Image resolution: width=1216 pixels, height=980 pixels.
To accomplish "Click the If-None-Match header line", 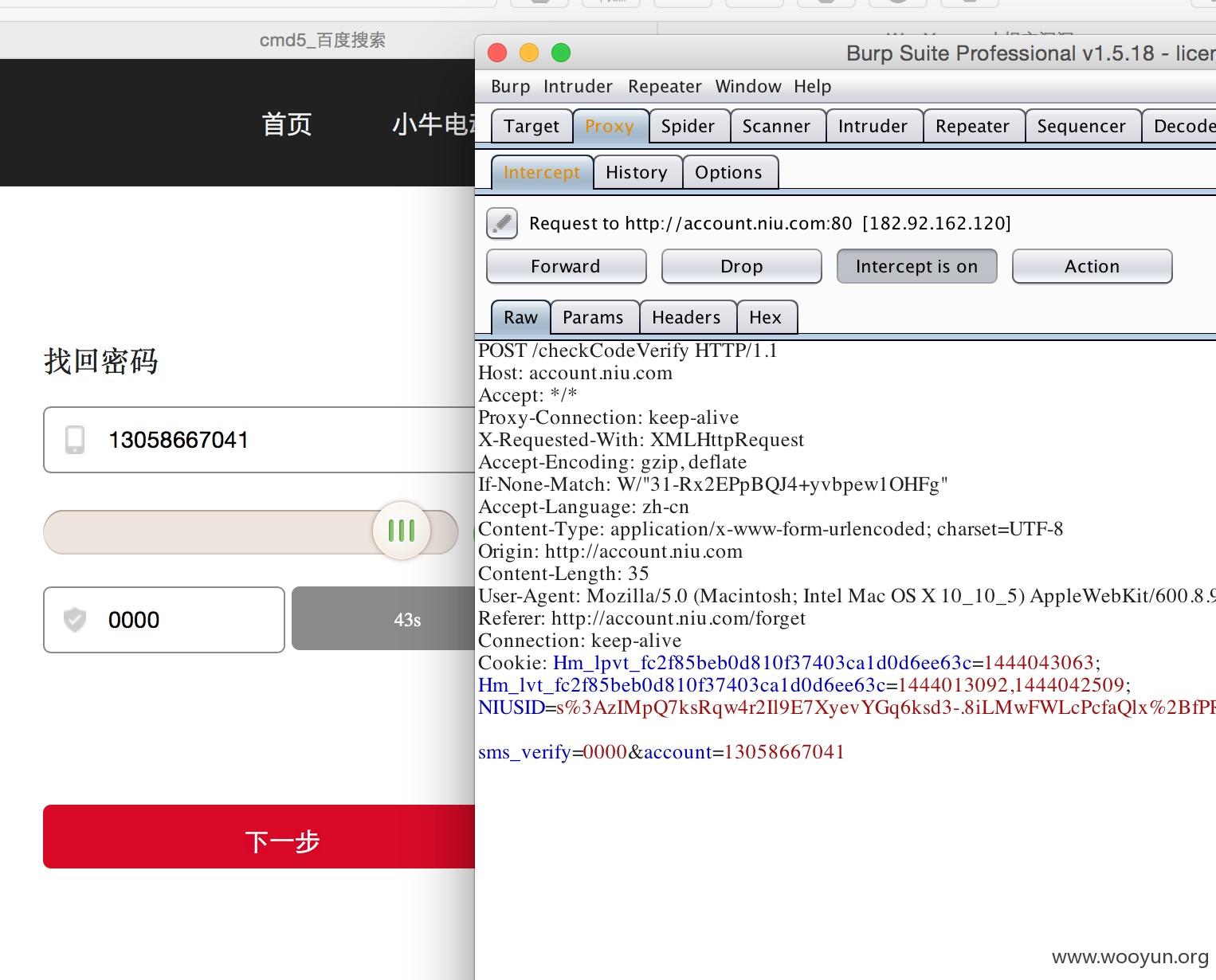I will coord(712,484).
